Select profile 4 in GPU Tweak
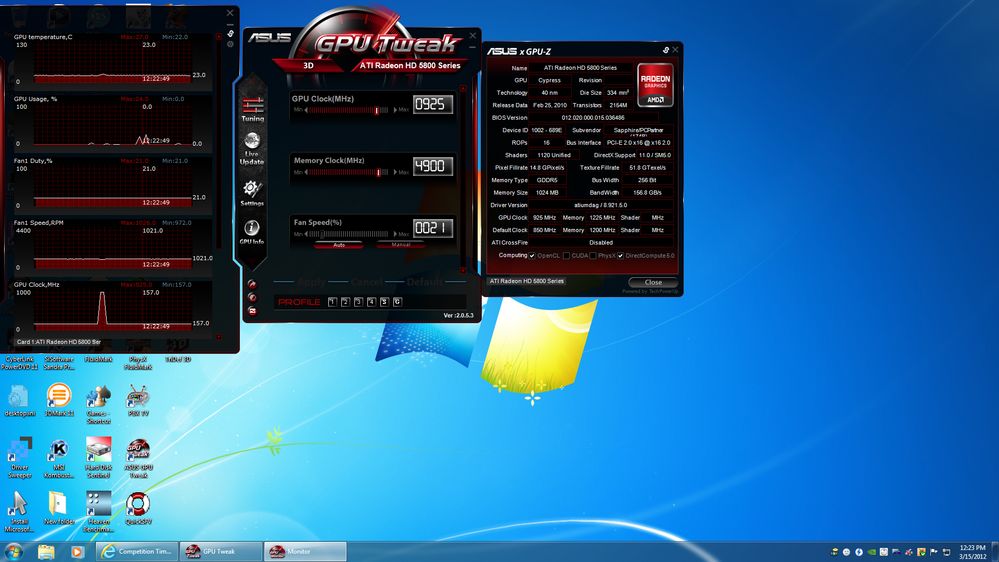Viewport: 999px width, 562px height. 371,302
